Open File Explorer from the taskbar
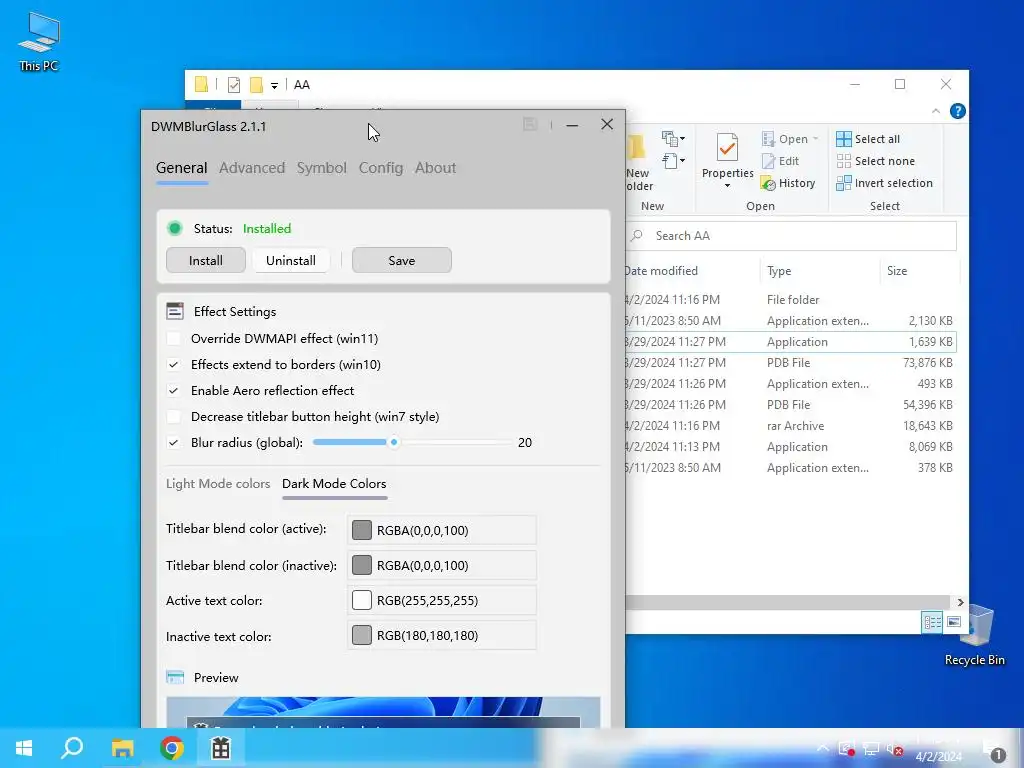 coord(122,748)
